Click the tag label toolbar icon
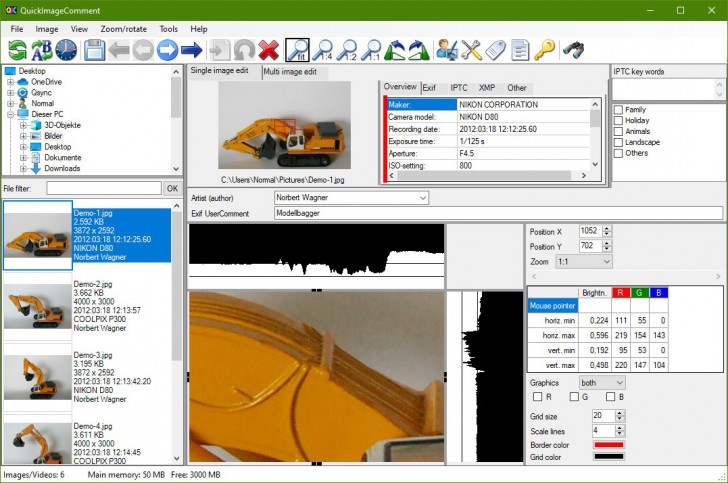The width and height of the screenshot is (728, 483). (x=495, y=50)
